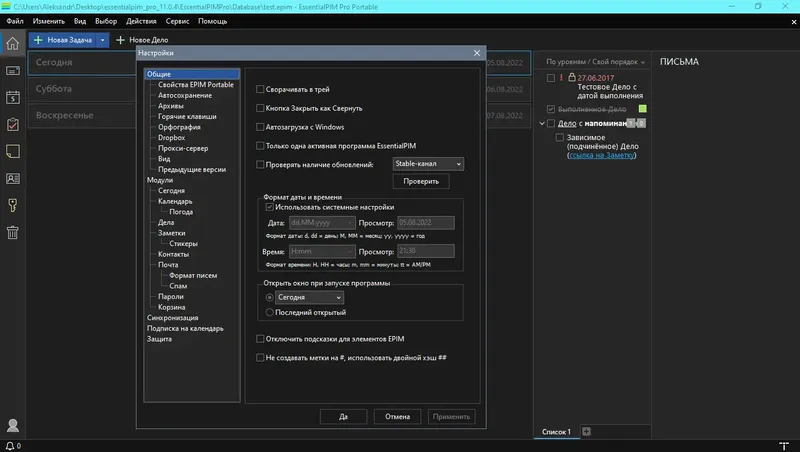Uncheck Использовать системные настройки
800x452 pixels.
point(269,207)
